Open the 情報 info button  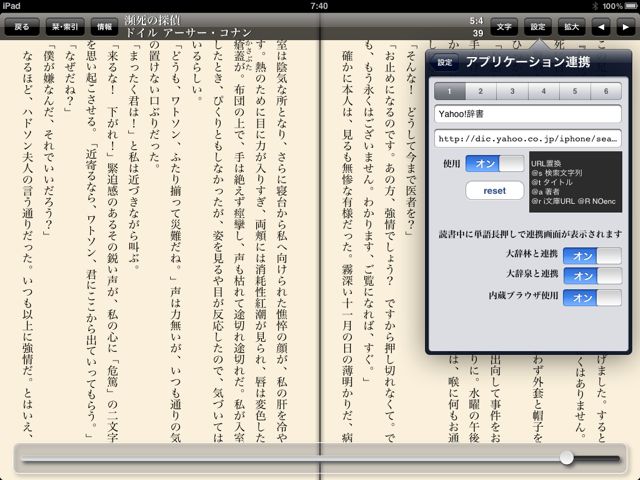(104, 27)
